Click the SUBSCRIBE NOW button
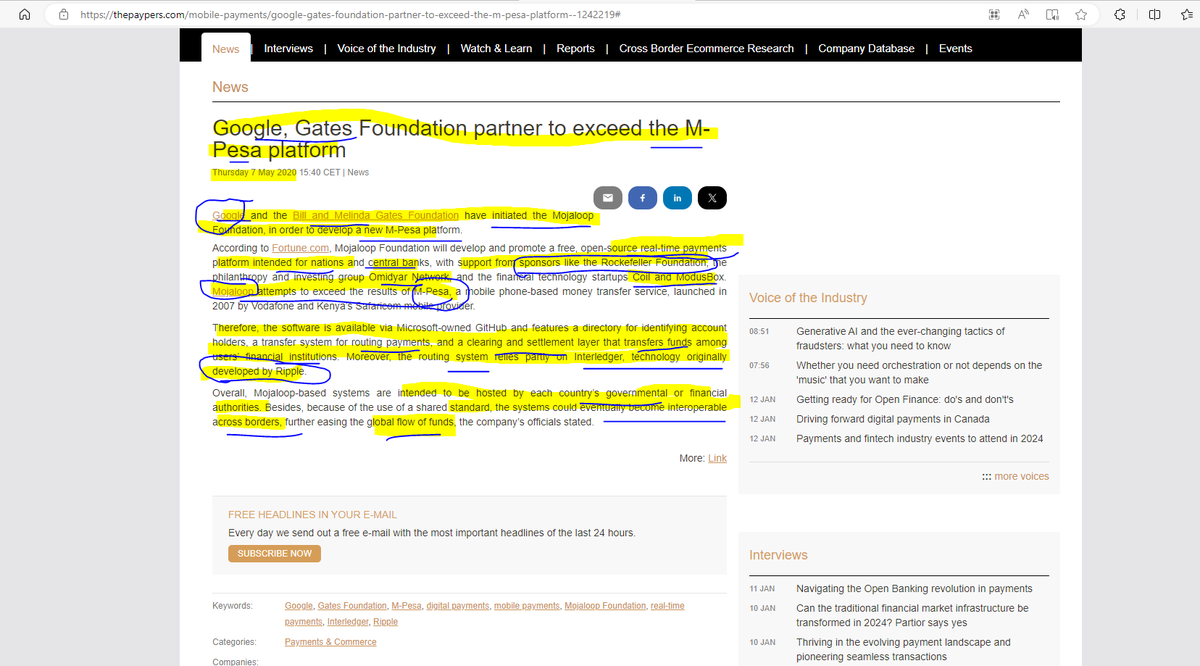Screen dimensions: 1200x666 [275, 553]
